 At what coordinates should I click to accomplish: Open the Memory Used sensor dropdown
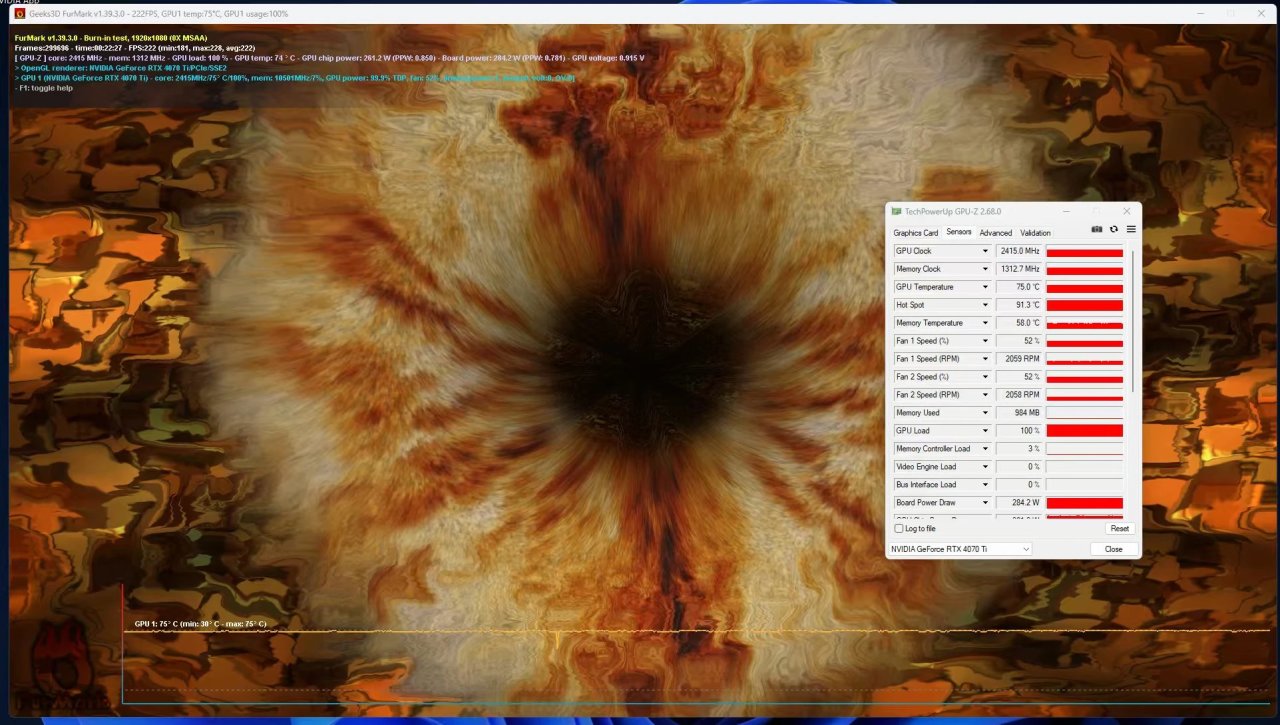(x=985, y=413)
